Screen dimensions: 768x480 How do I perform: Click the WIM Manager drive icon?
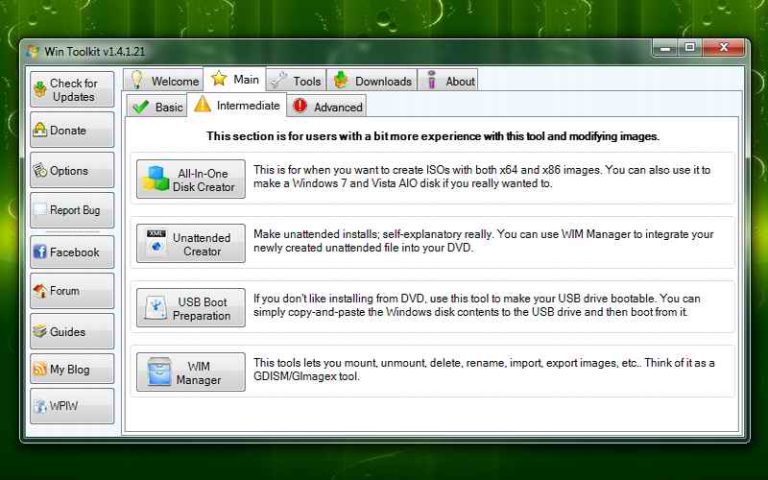159,371
